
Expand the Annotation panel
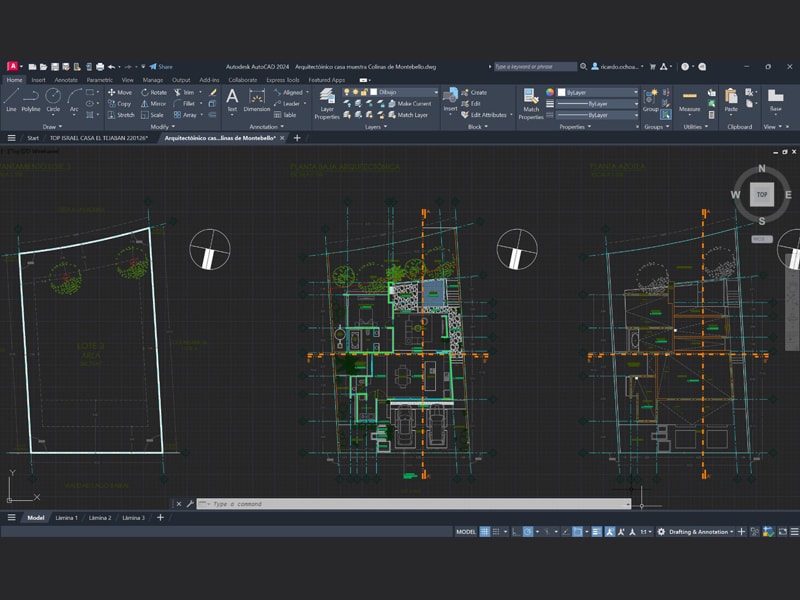pos(266,127)
